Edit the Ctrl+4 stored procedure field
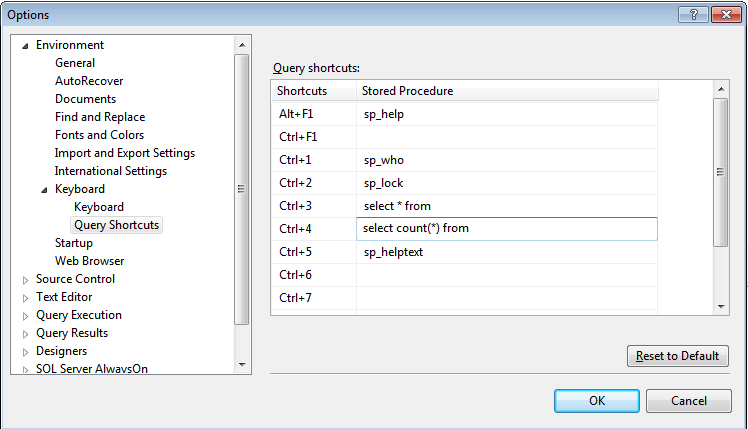Viewport: 748px width, 429px height. click(x=507, y=229)
